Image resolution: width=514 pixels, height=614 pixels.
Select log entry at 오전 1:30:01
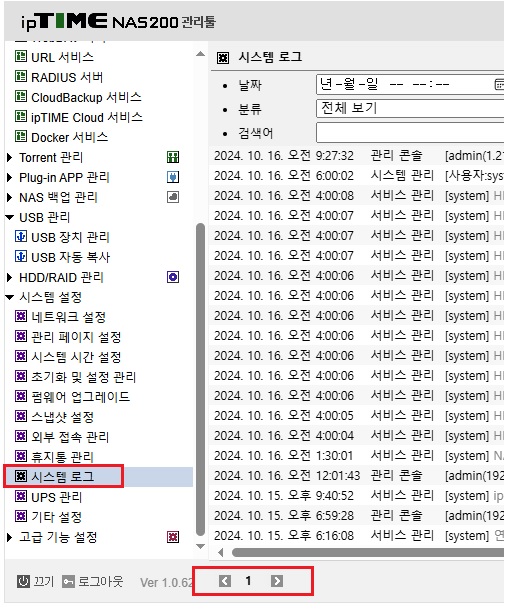click(x=357, y=456)
